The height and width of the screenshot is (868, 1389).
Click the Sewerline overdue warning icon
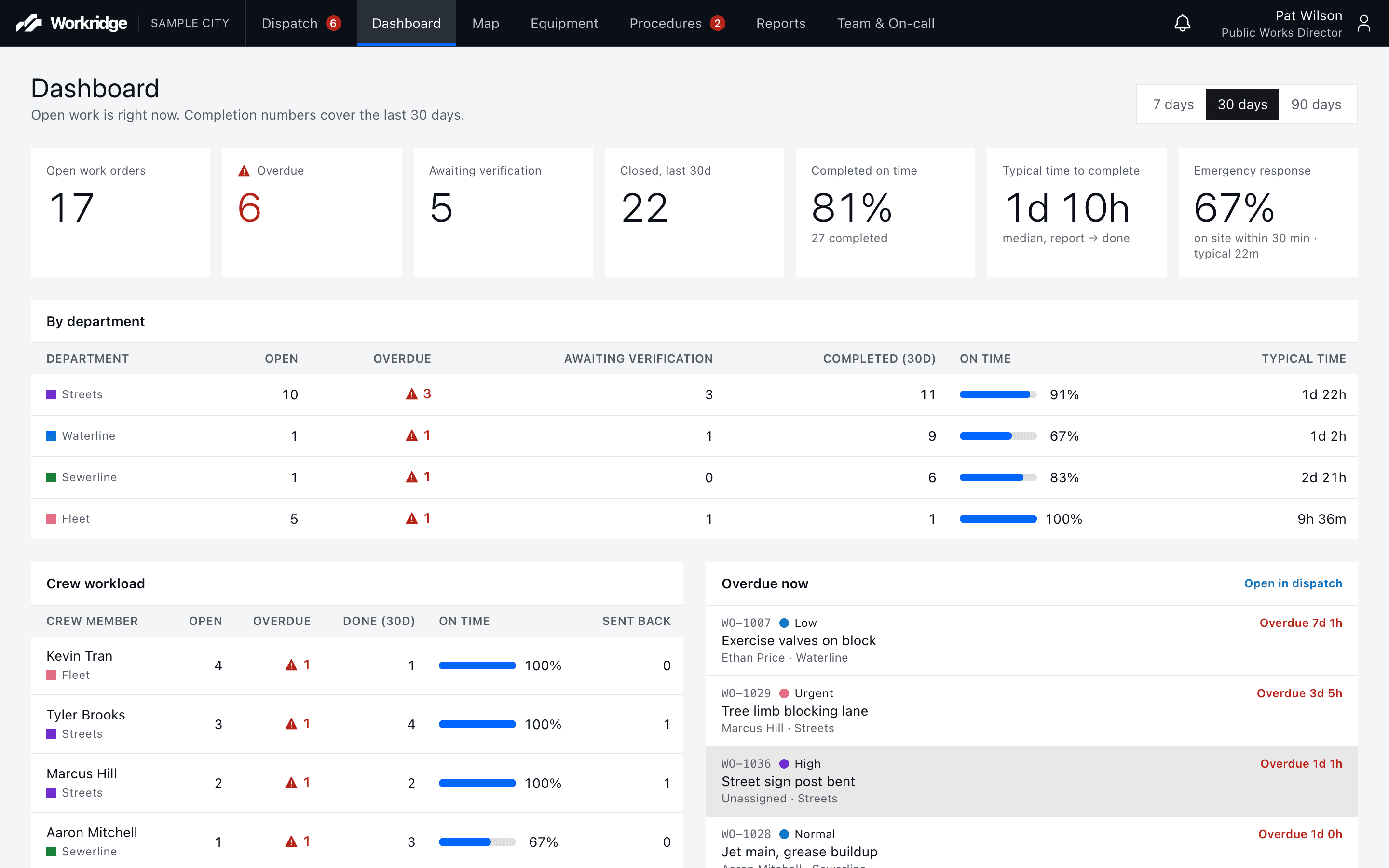411,476
